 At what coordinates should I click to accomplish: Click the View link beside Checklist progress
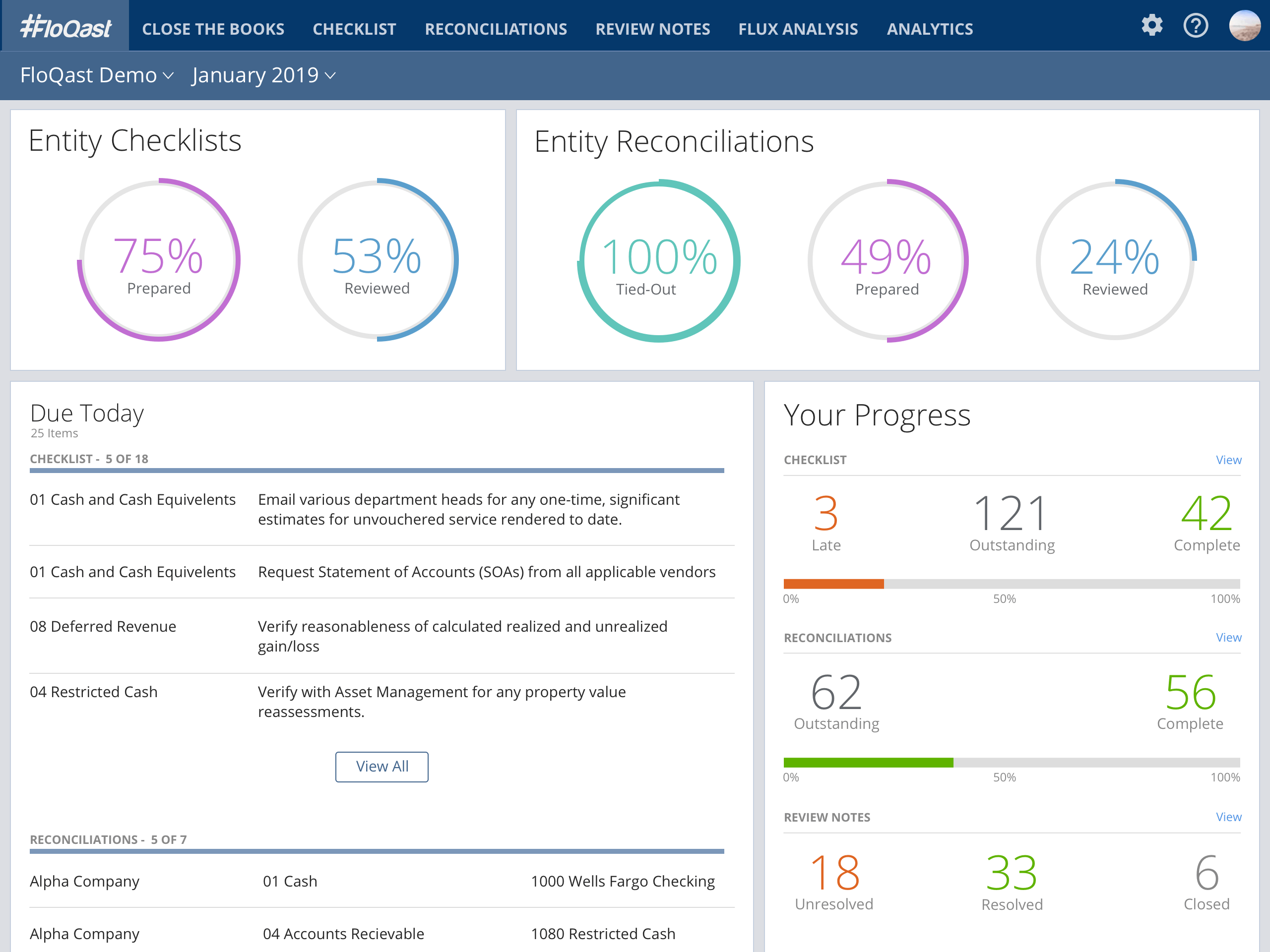pos(1228,460)
